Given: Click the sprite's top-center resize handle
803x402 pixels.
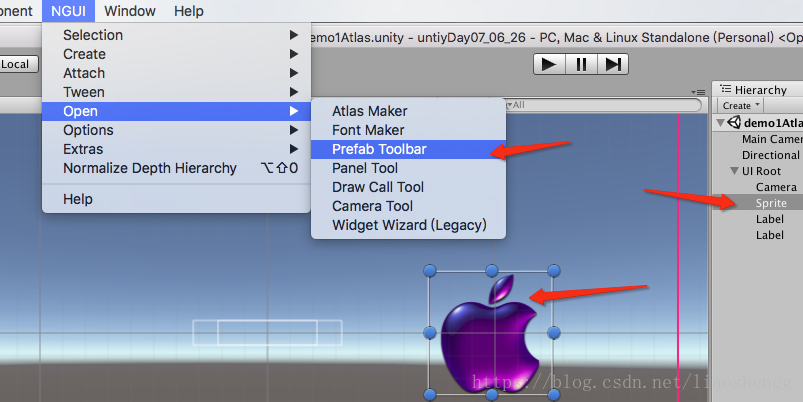Looking at the screenshot, I should (492, 270).
